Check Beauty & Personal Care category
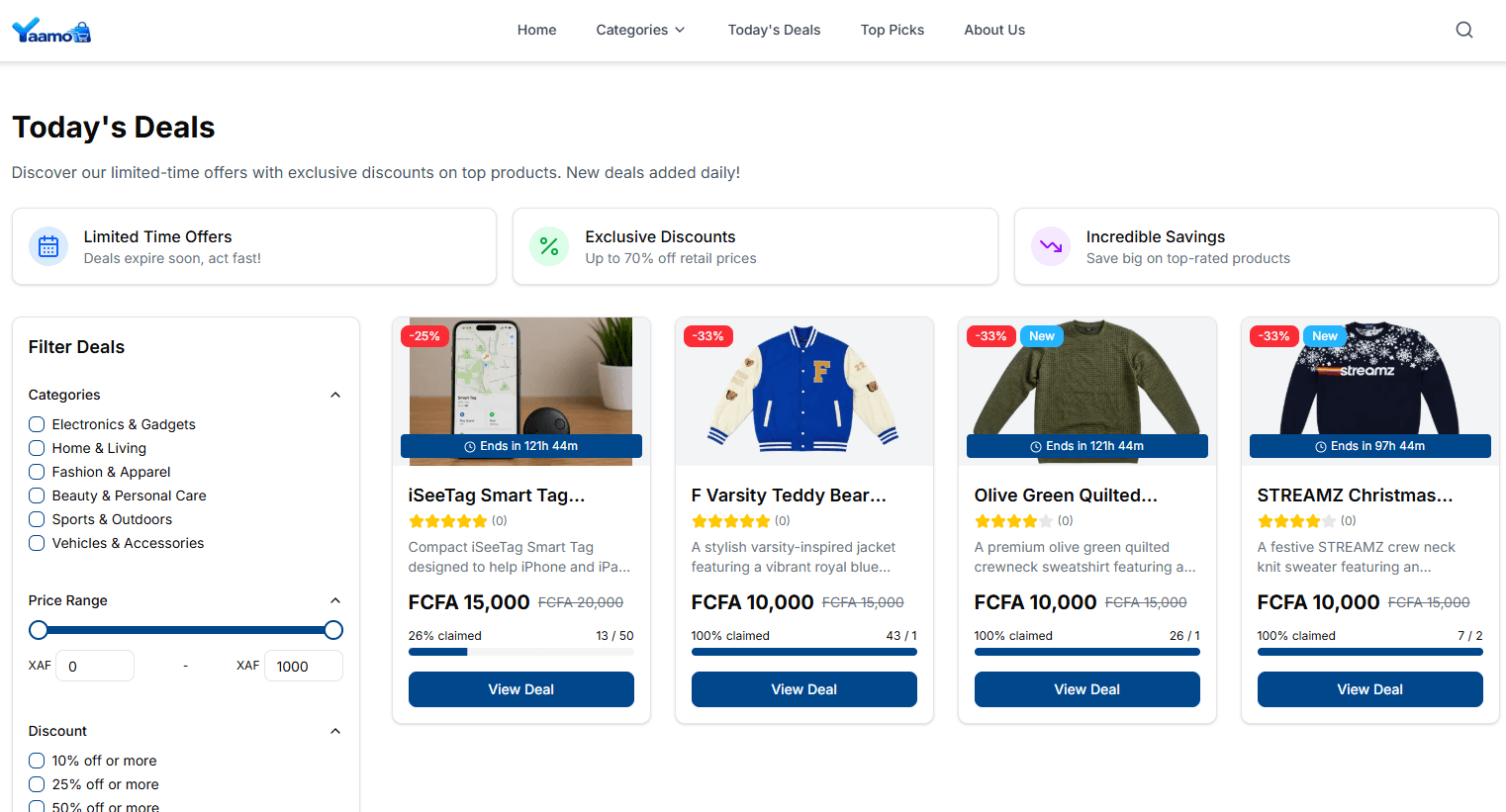1506x812 pixels. (x=37, y=496)
